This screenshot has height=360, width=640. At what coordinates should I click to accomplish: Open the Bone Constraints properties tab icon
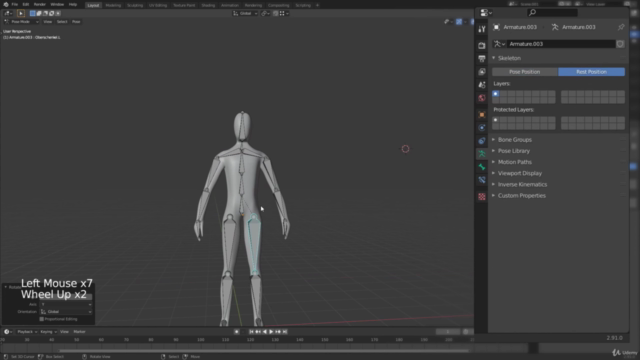coord(482,180)
